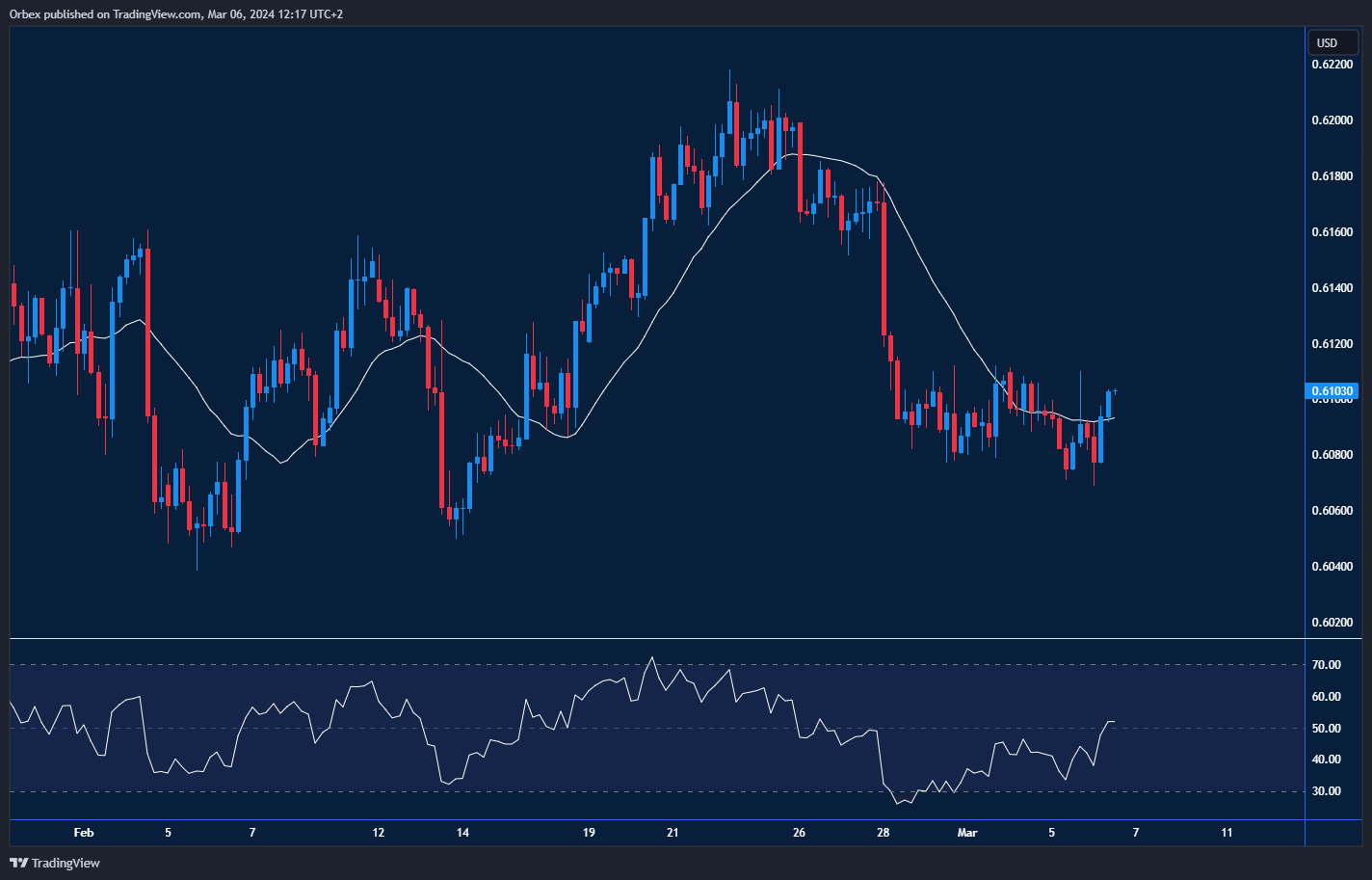Viewport: 1372px width, 880px height.
Task: Click the Mar label on time axis
Action: coord(967,833)
